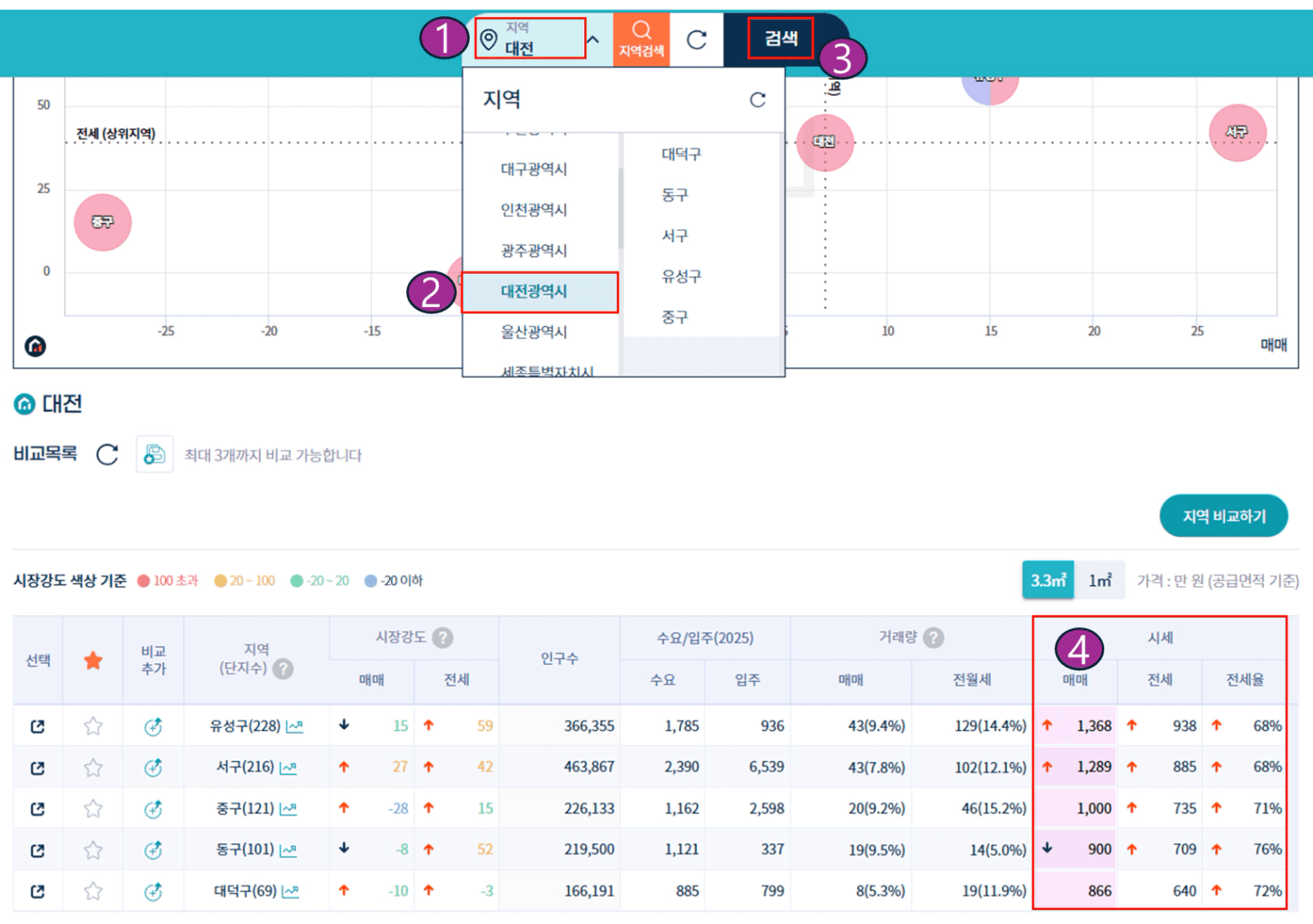Click the trend chart icon beside 대덕구(69)
This screenshot has height=924, width=1313.
(291, 891)
